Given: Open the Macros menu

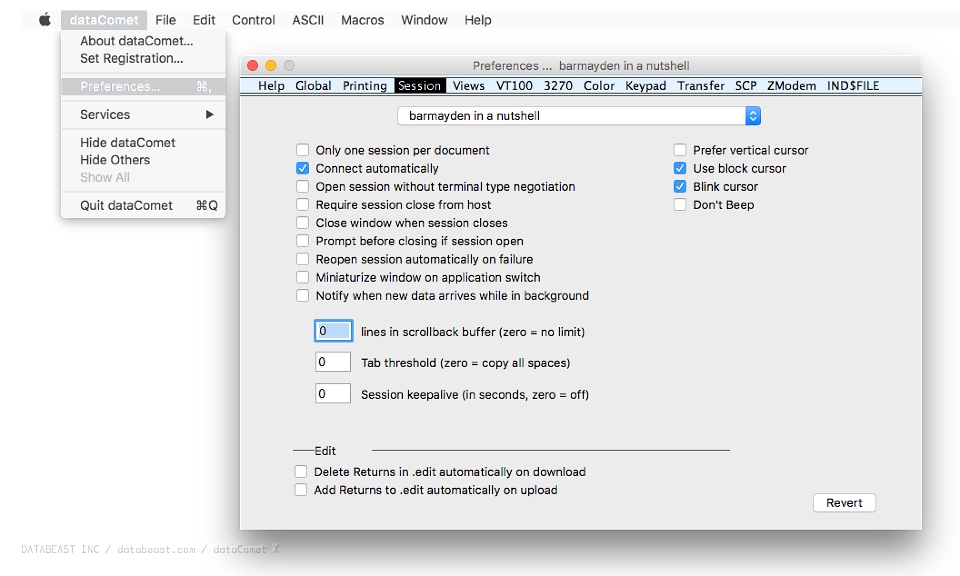Looking at the screenshot, I should tap(362, 20).
